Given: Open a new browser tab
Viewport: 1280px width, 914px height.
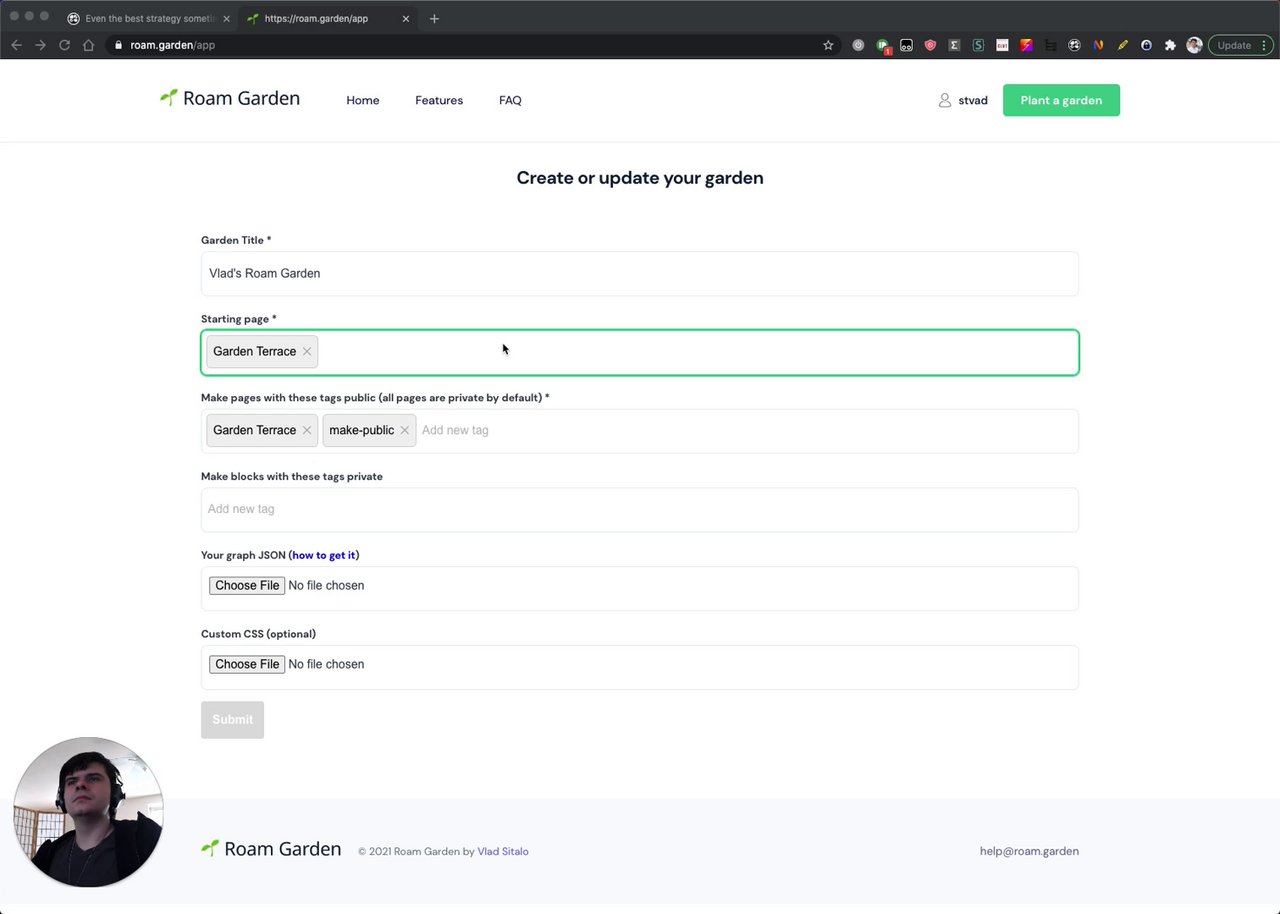Looking at the screenshot, I should (x=434, y=18).
